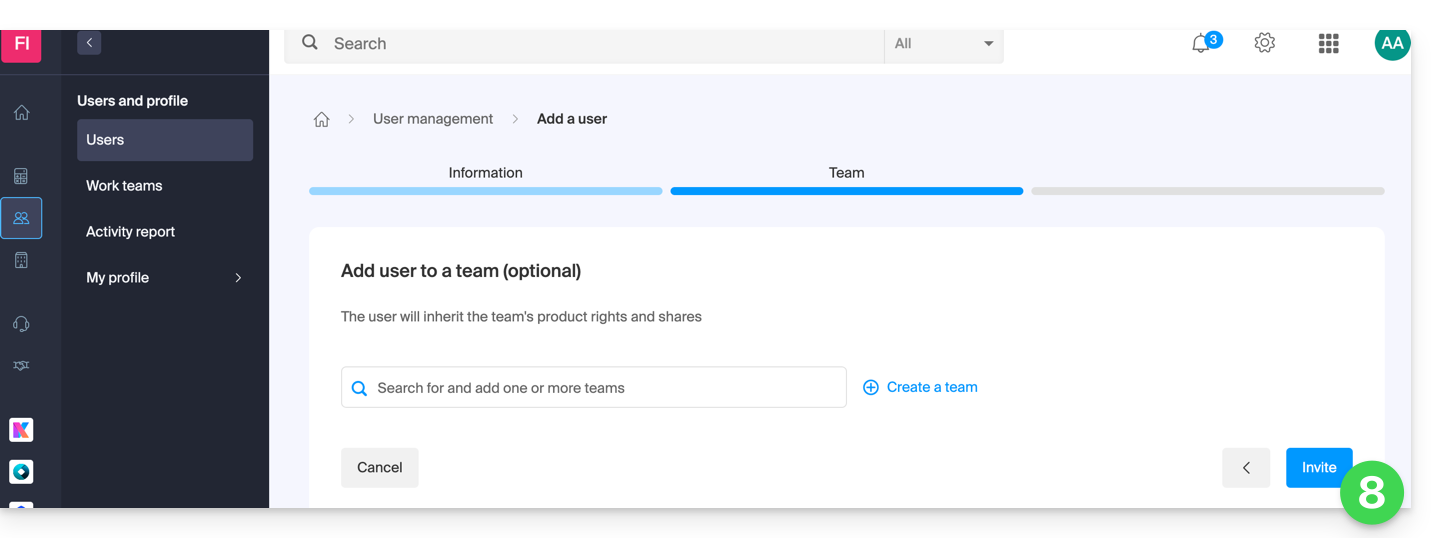Image resolution: width=1441 pixels, height=538 pixels.
Task: Open Activity report menu item
Action: pos(130,232)
